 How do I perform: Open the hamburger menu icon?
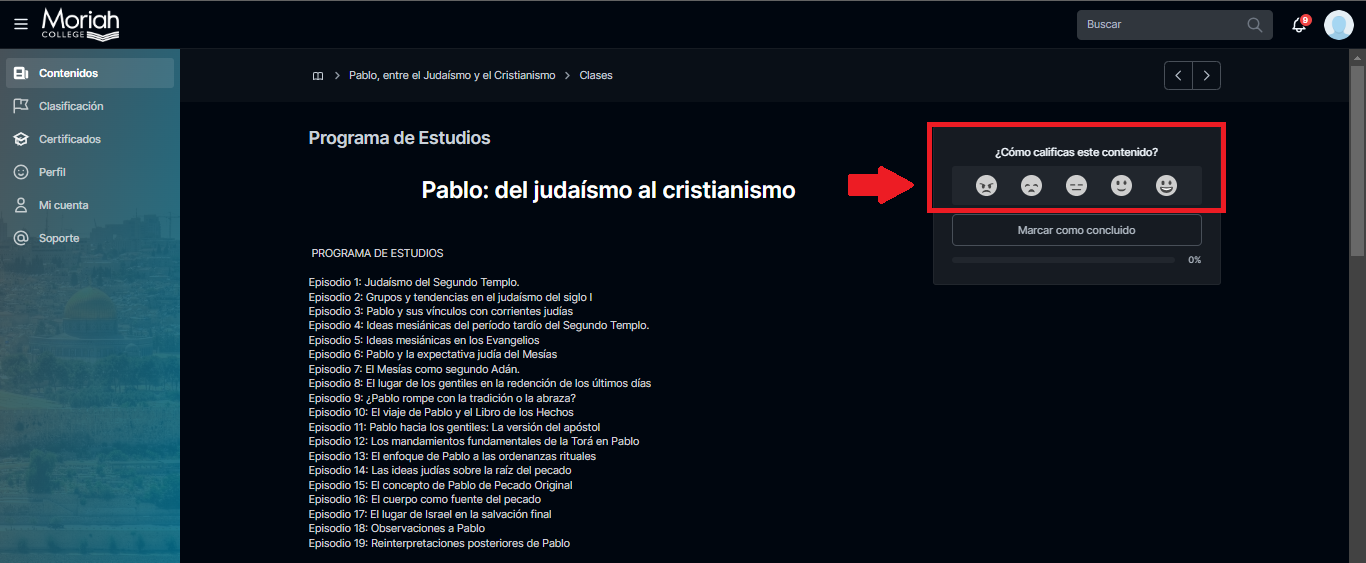click(21, 24)
